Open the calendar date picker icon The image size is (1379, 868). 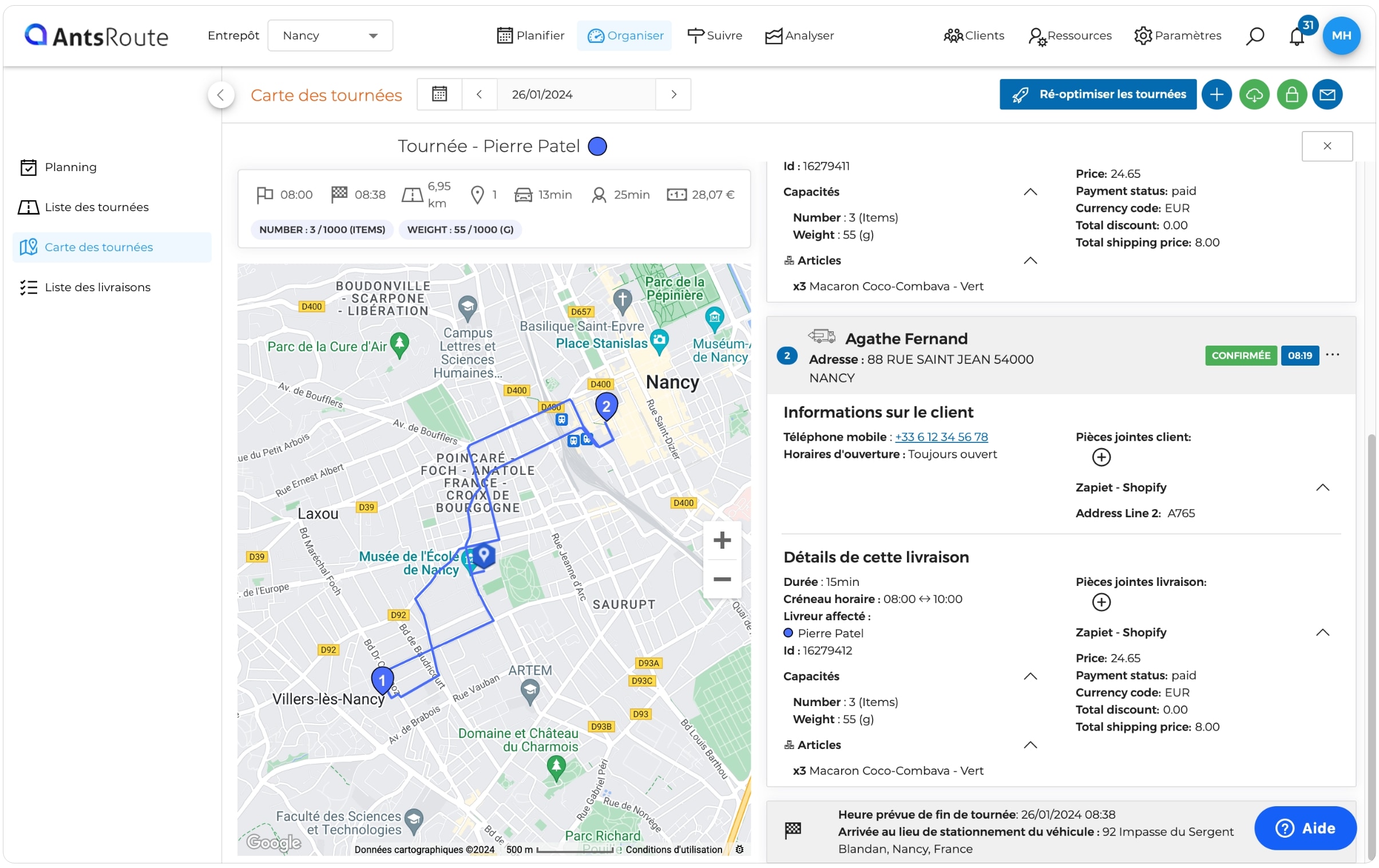(439, 94)
